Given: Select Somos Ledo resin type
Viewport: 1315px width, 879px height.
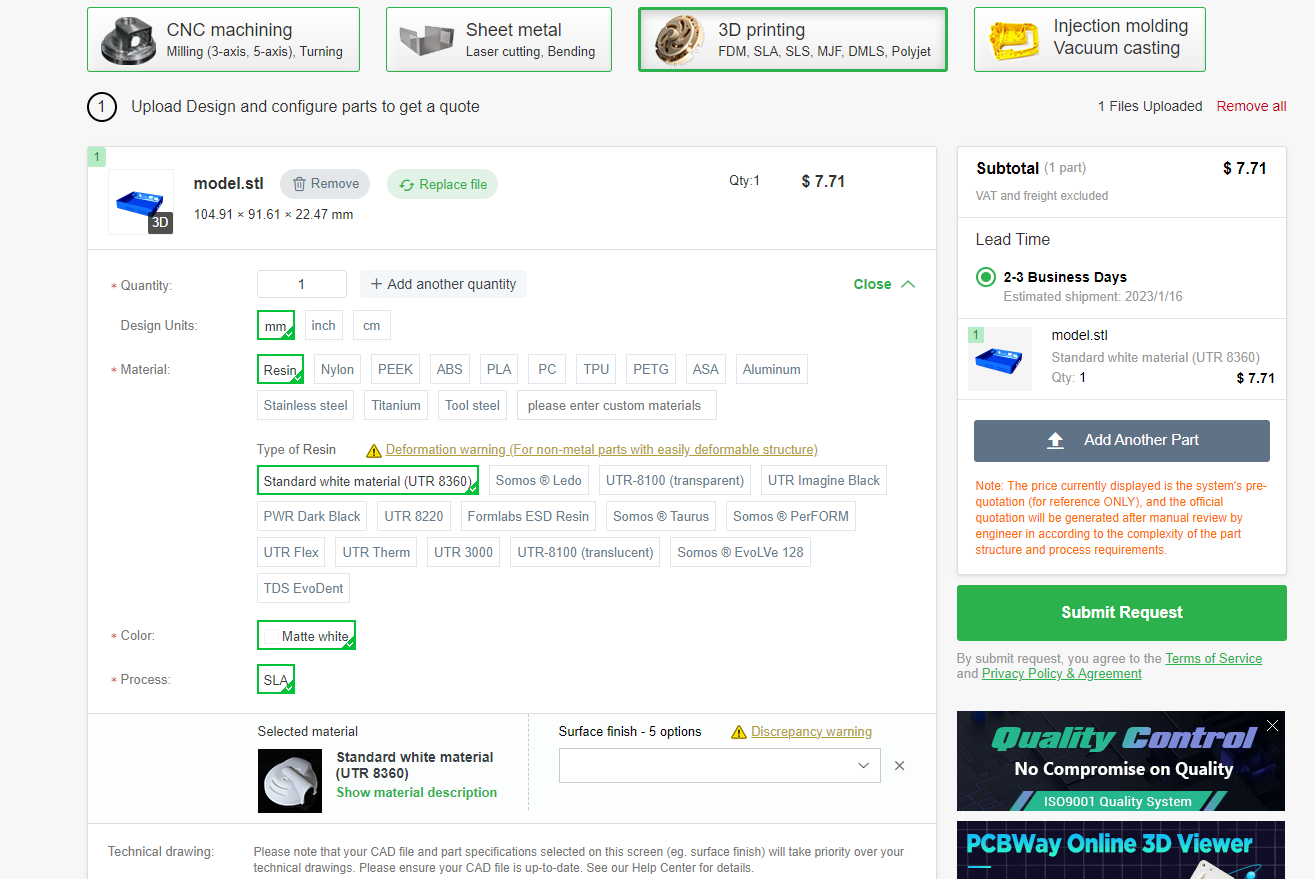Looking at the screenshot, I should 539,481.
